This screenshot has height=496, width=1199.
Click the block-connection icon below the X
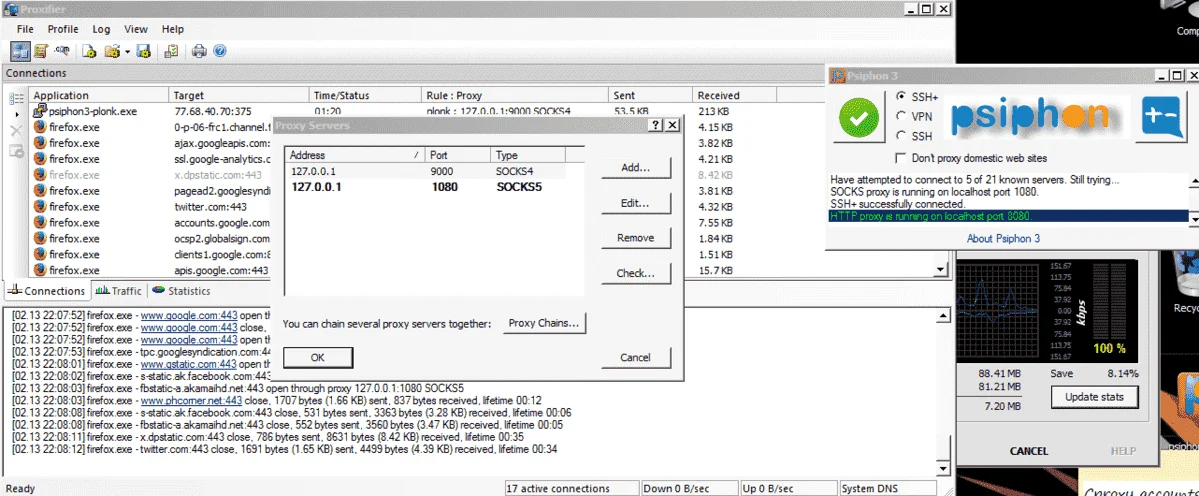point(16,151)
